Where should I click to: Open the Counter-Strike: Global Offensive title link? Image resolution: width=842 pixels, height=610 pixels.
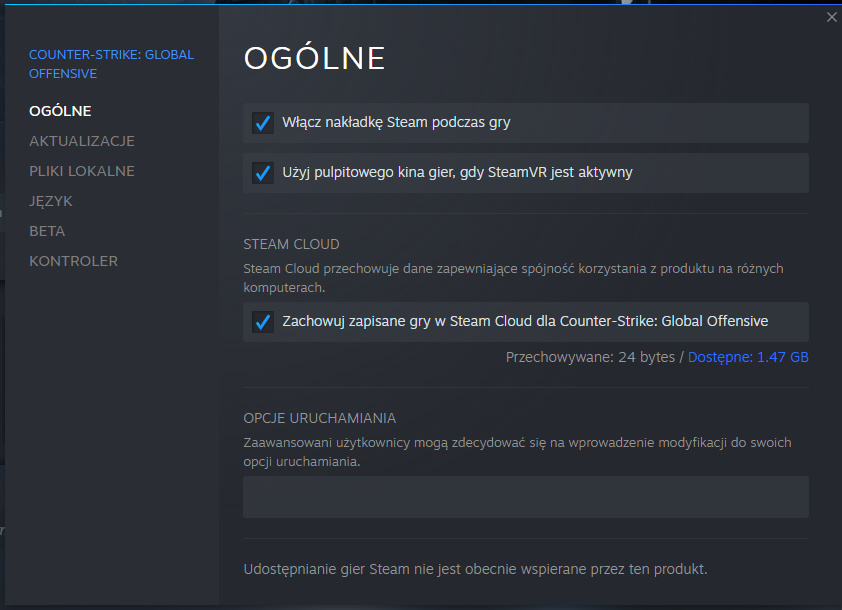(x=111, y=64)
